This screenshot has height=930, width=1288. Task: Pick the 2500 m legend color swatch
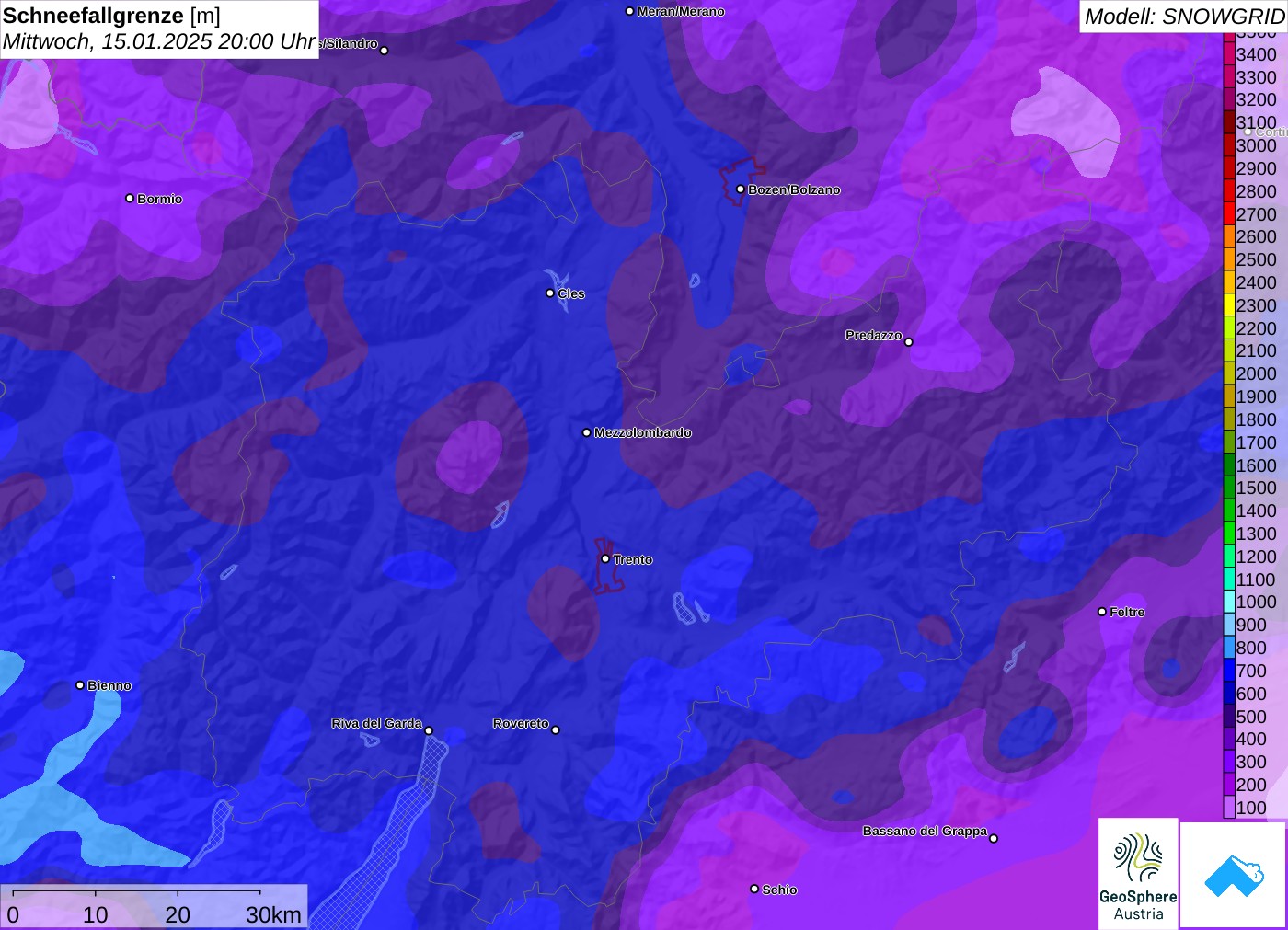[x=1228, y=259]
